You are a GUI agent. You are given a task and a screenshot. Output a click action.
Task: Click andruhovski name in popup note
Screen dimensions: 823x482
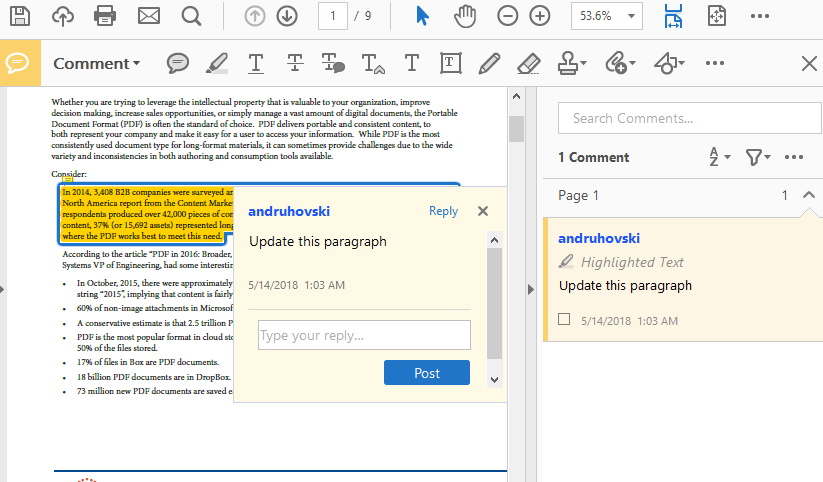(289, 211)
